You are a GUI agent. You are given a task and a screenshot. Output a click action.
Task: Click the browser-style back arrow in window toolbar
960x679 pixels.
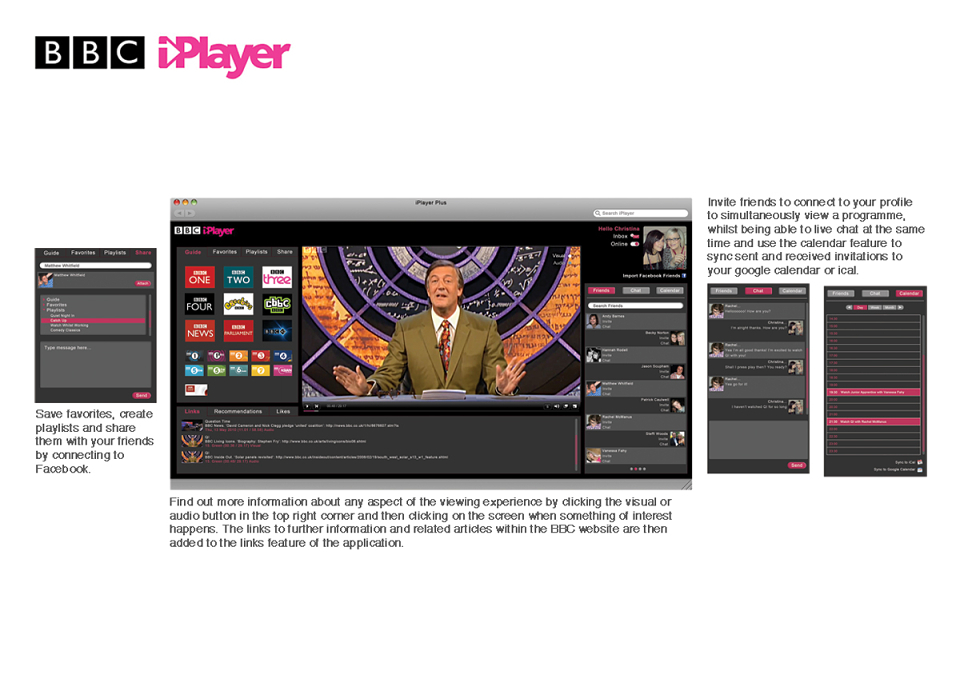(179, 213)
